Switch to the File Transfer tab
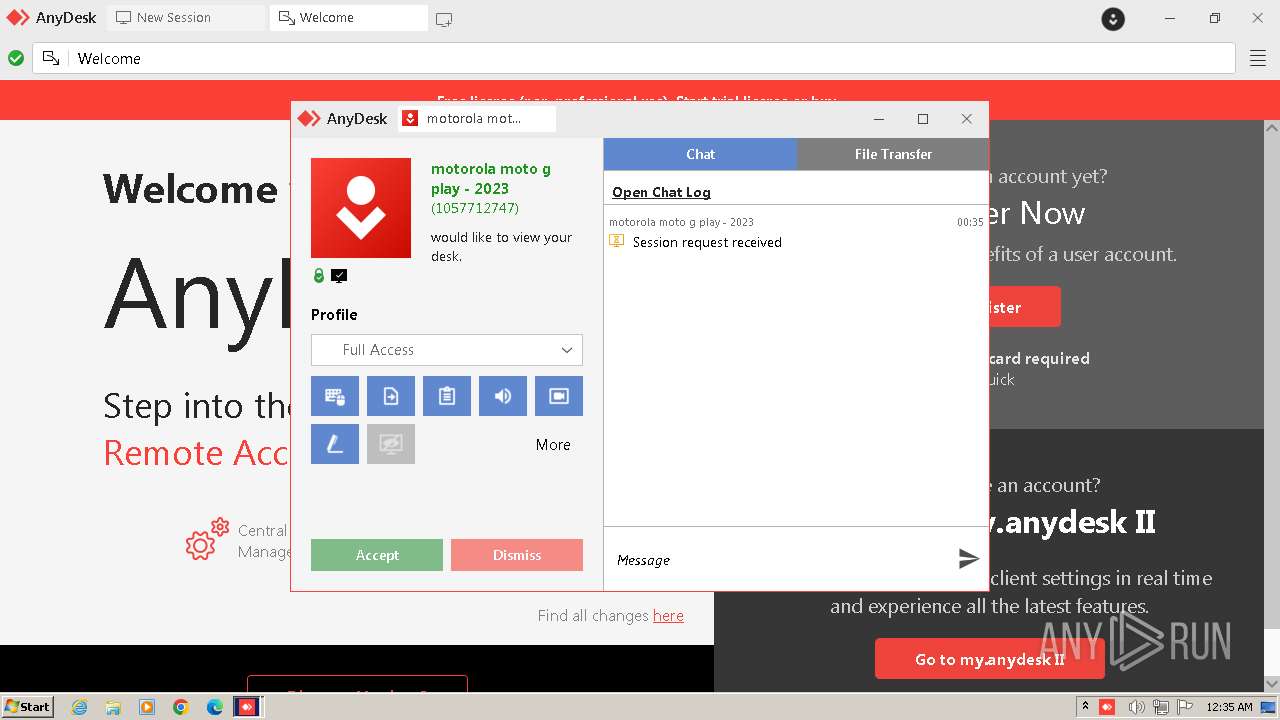This screenshot has height=720, width=1280. point(893,154)
